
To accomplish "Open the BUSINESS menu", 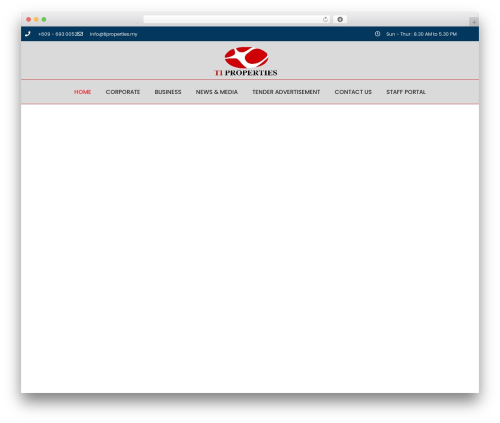I will (x=168, y=92).
